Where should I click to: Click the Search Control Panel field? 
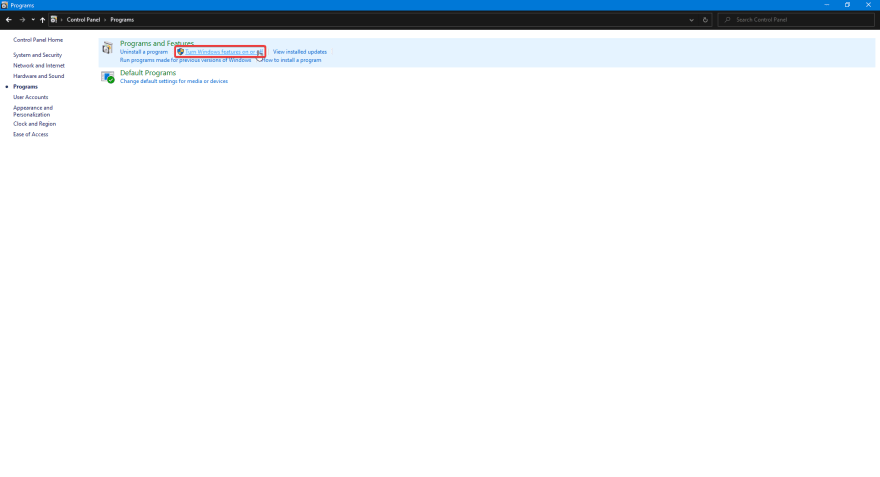pos(796,20)
